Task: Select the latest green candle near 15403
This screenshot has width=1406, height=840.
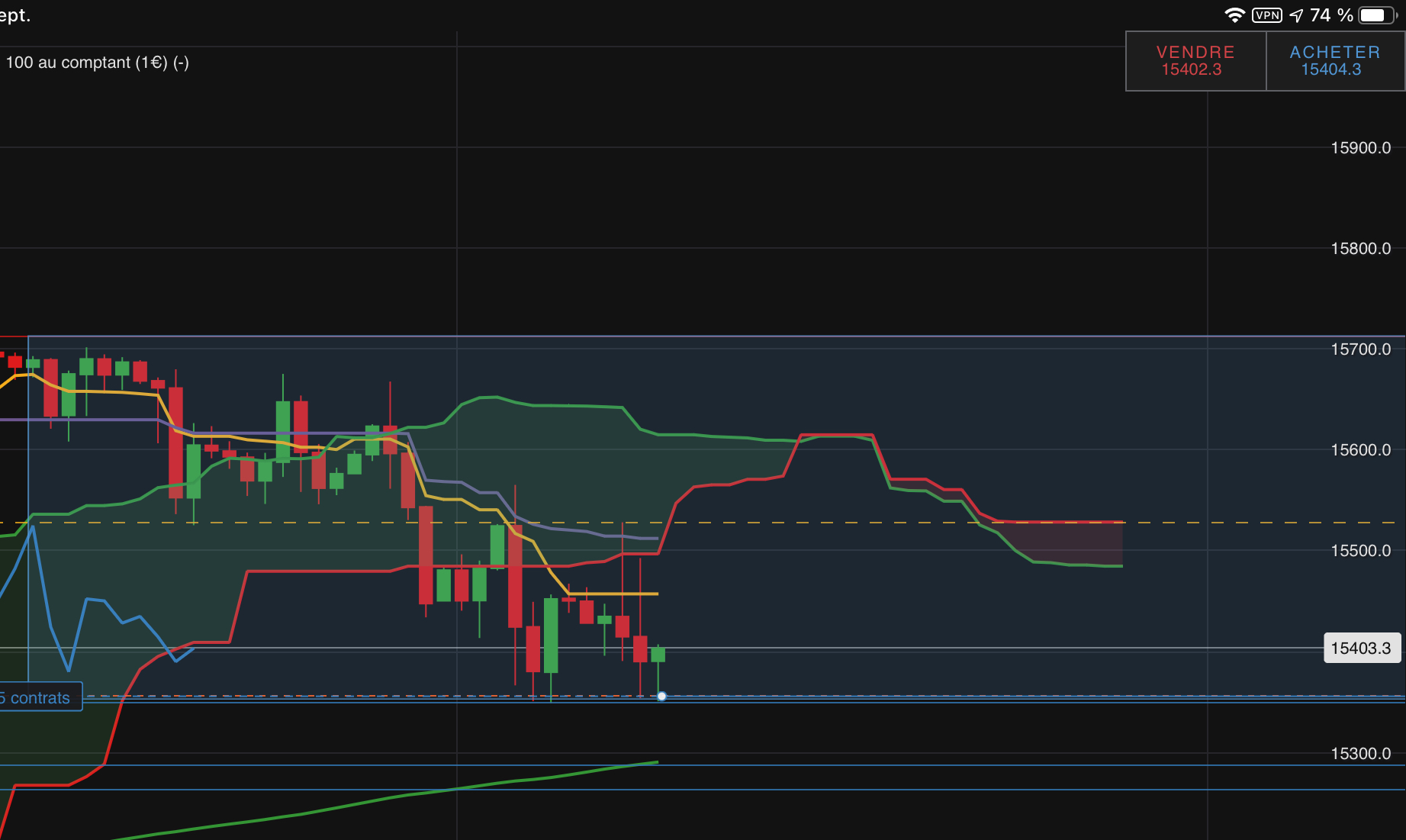Action: (658, 655)
